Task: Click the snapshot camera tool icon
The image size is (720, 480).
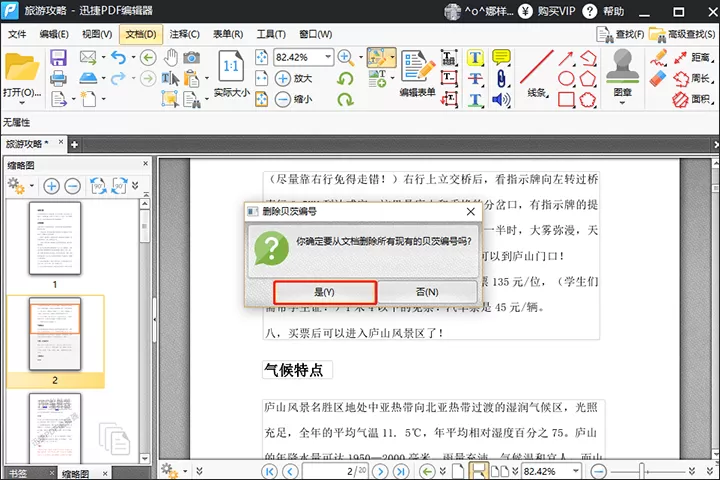Action: pos(191,58)
